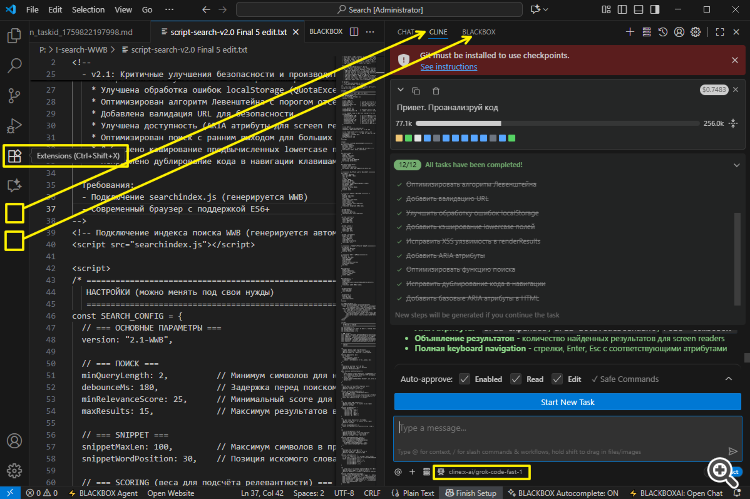Open Cline account icon in panel header
This screenshot has width=750, height=499.
[679, 32]
